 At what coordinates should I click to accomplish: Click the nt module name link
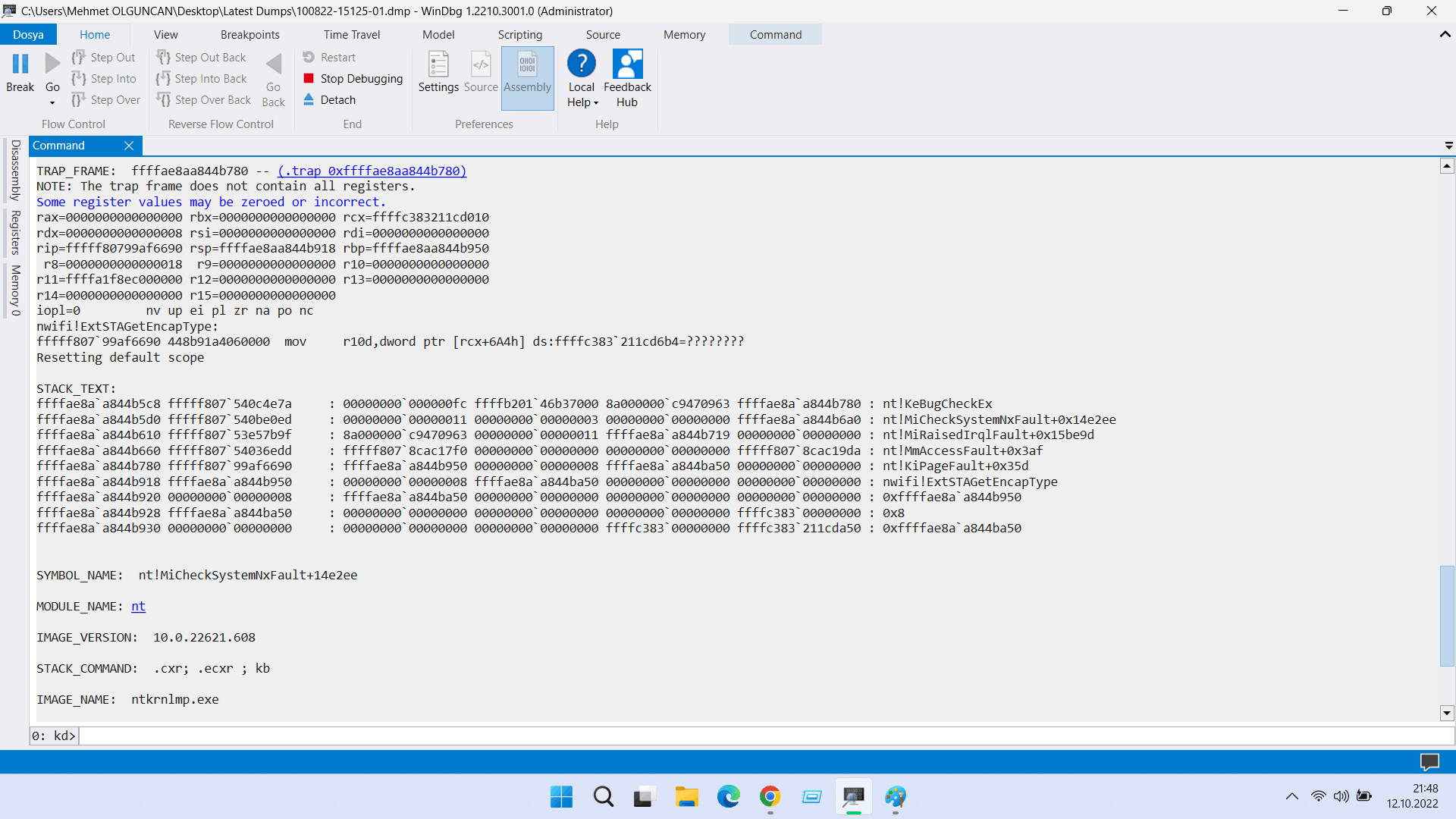tap(138, 606)
